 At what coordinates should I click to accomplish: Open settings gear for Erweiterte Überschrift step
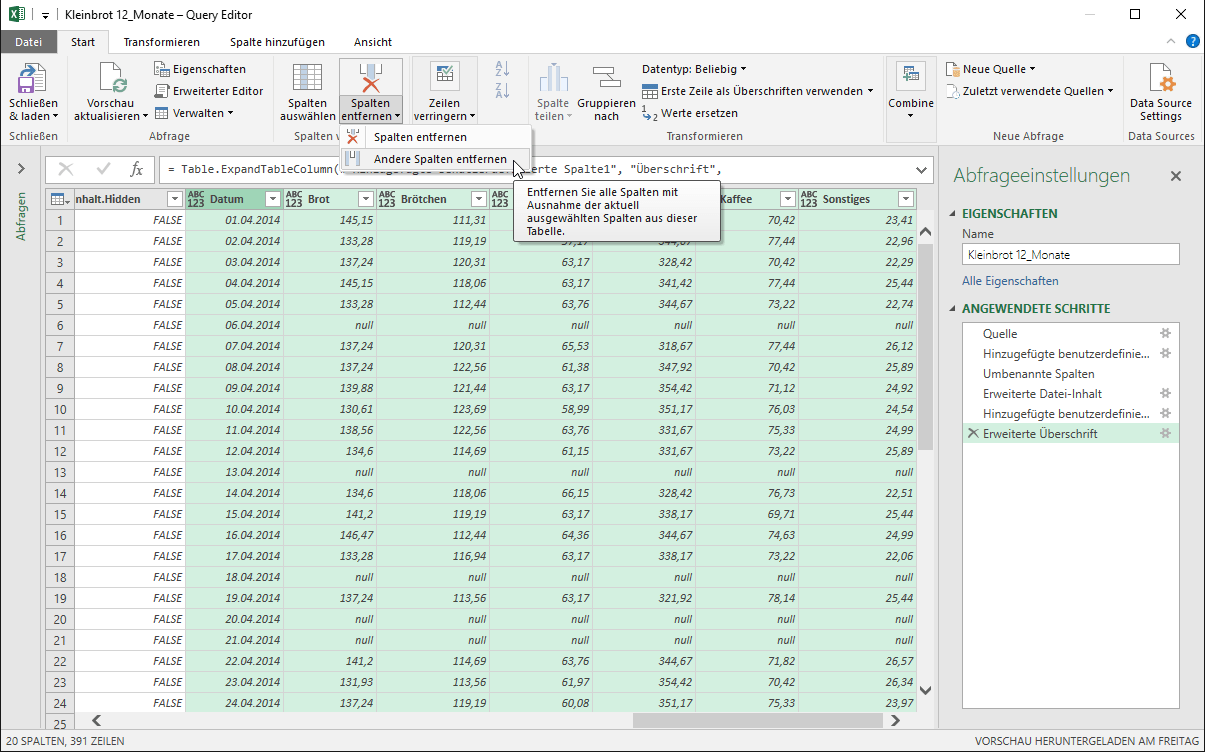[x=1165, y=433]
